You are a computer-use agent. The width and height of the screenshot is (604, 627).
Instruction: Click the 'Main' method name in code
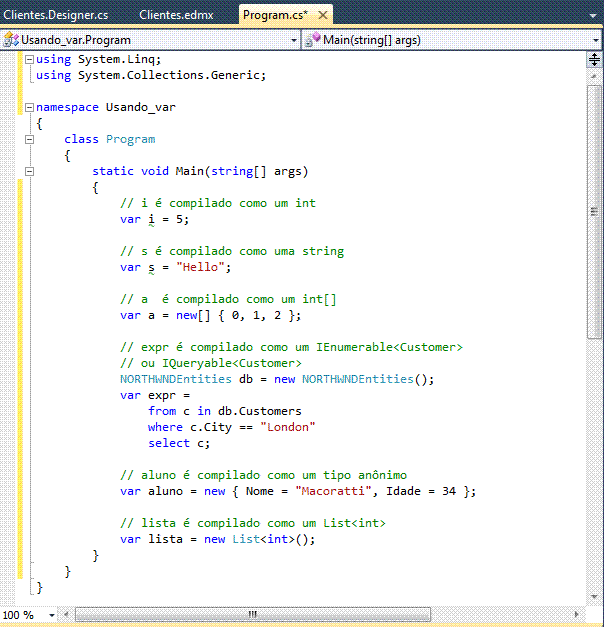(x=189, y=172)
